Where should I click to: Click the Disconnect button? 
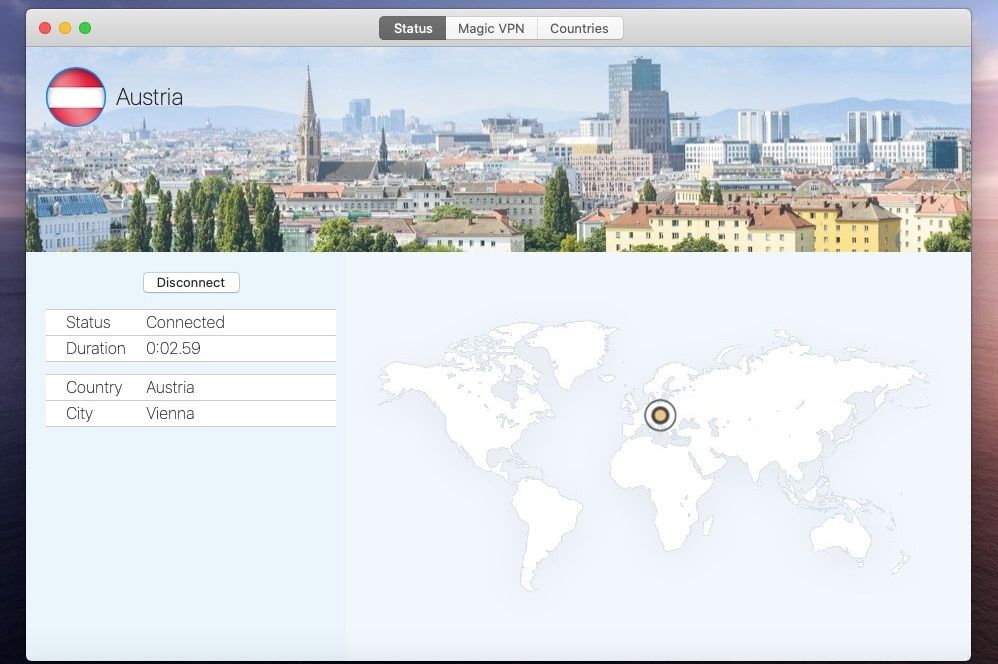(191, 282)
